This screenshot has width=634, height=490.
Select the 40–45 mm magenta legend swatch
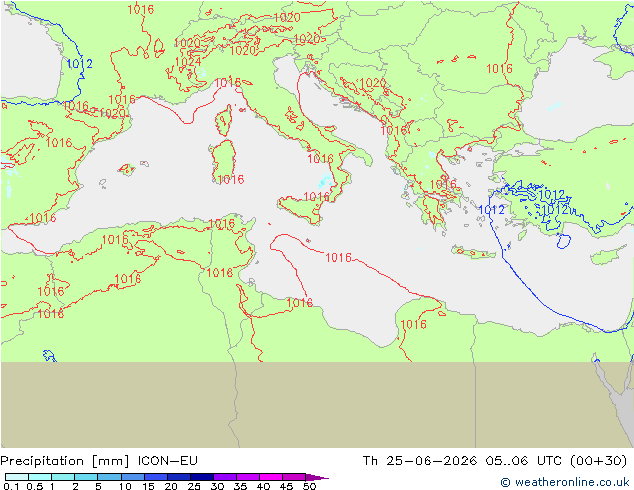click(271, 477)
